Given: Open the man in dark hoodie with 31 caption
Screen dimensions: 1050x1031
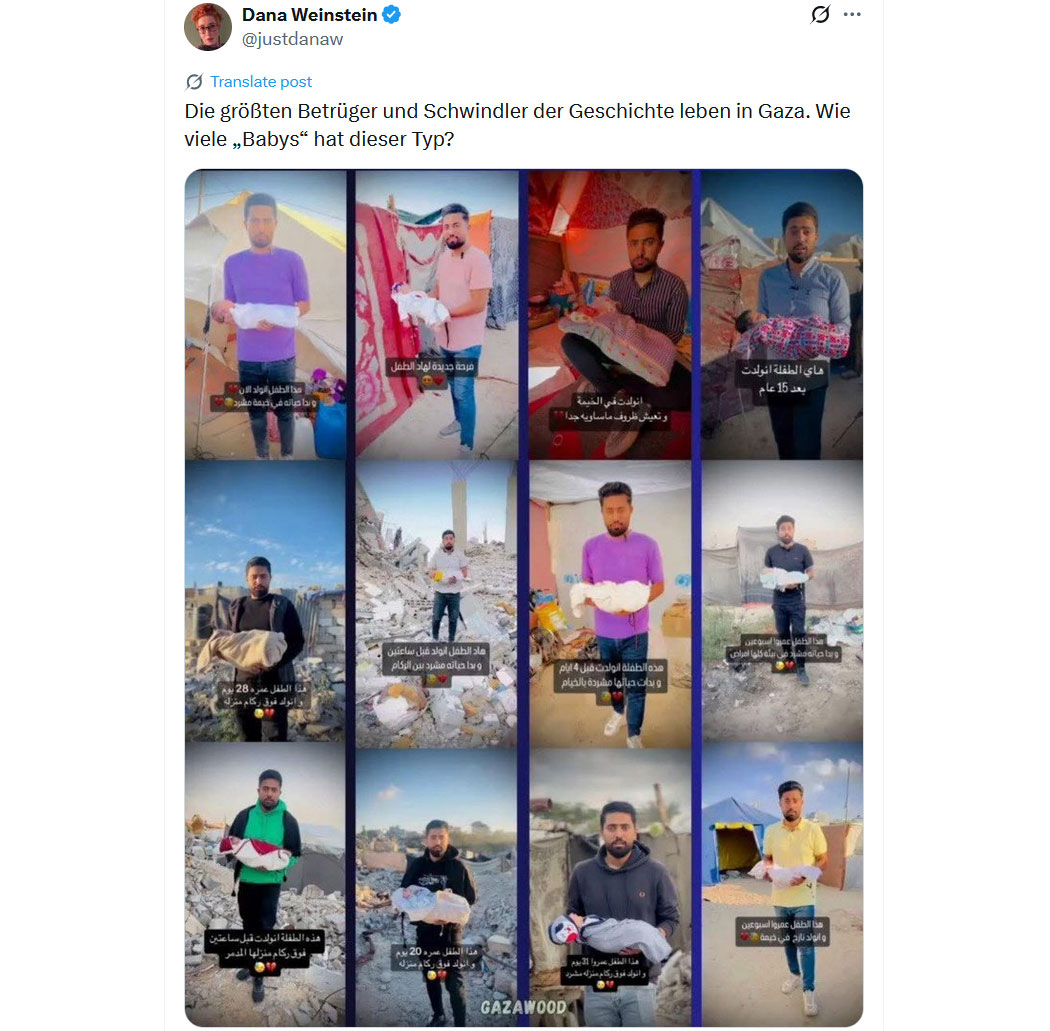Looking at the screenshot, I should point(610,887).
